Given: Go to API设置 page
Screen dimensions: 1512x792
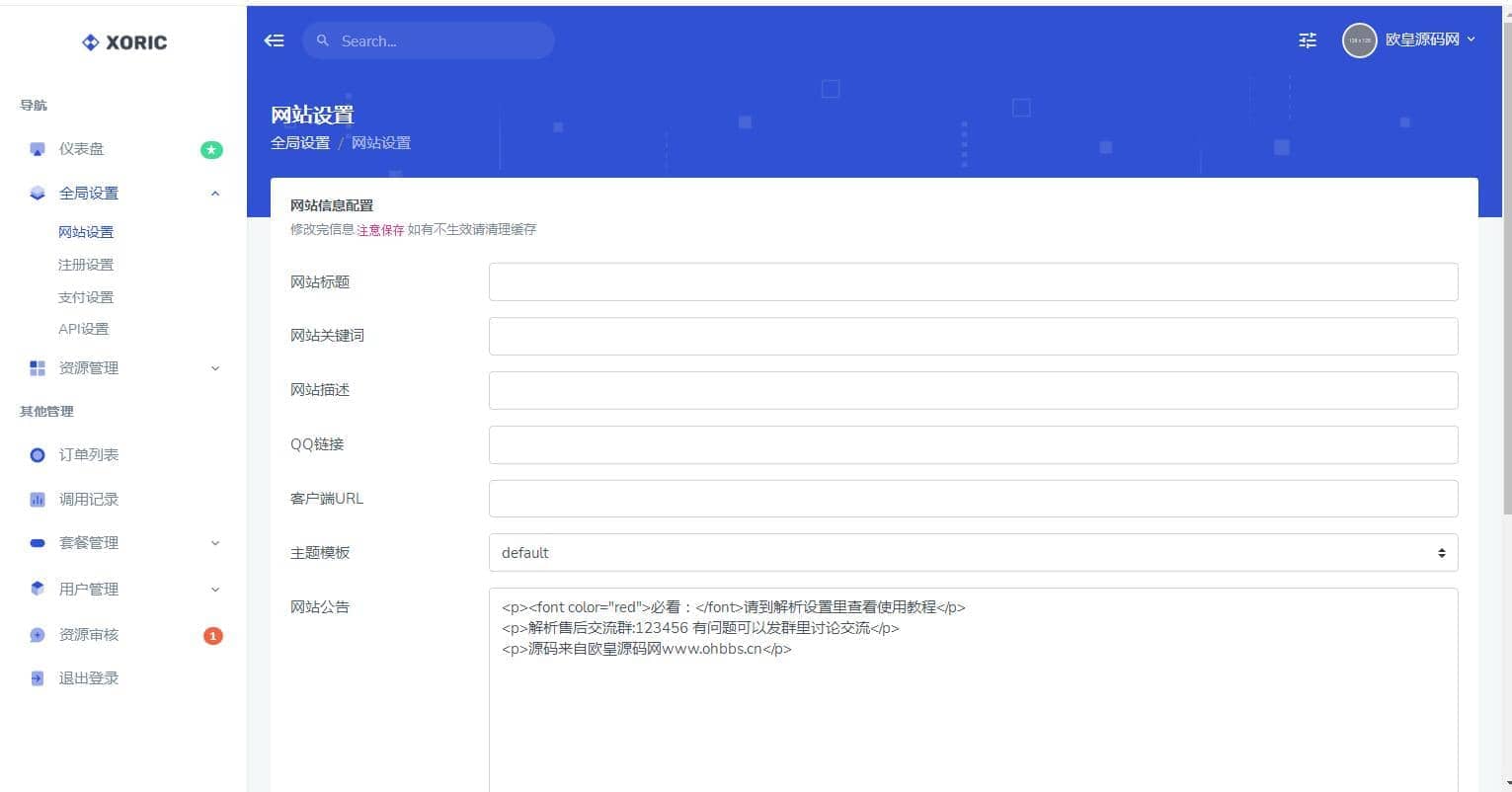Looking at the screenshot, I should [84, 329].
